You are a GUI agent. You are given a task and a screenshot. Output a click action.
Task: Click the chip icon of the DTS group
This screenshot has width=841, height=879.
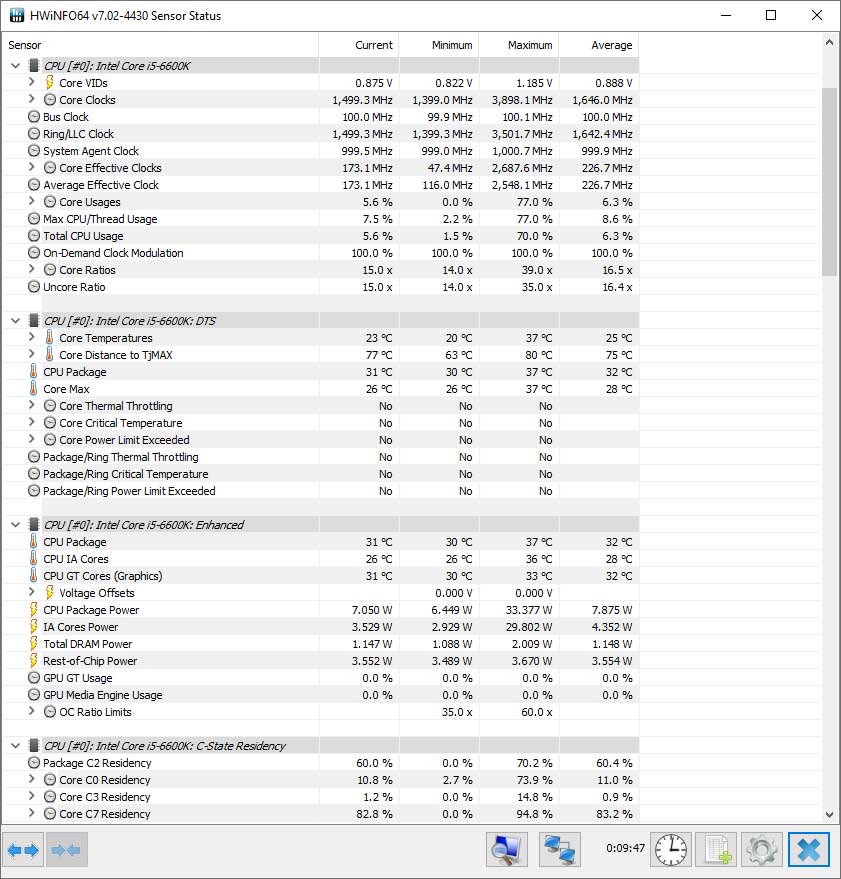point(34,321)
